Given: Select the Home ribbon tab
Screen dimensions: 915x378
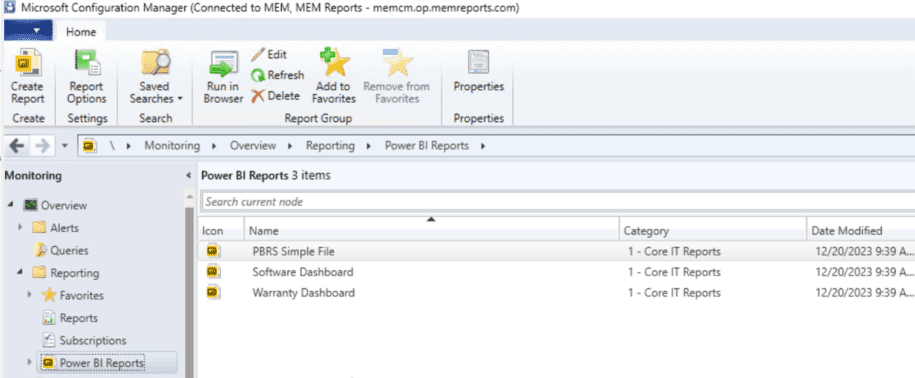Looking at the screenshot, I should click(x=81, y=32).
